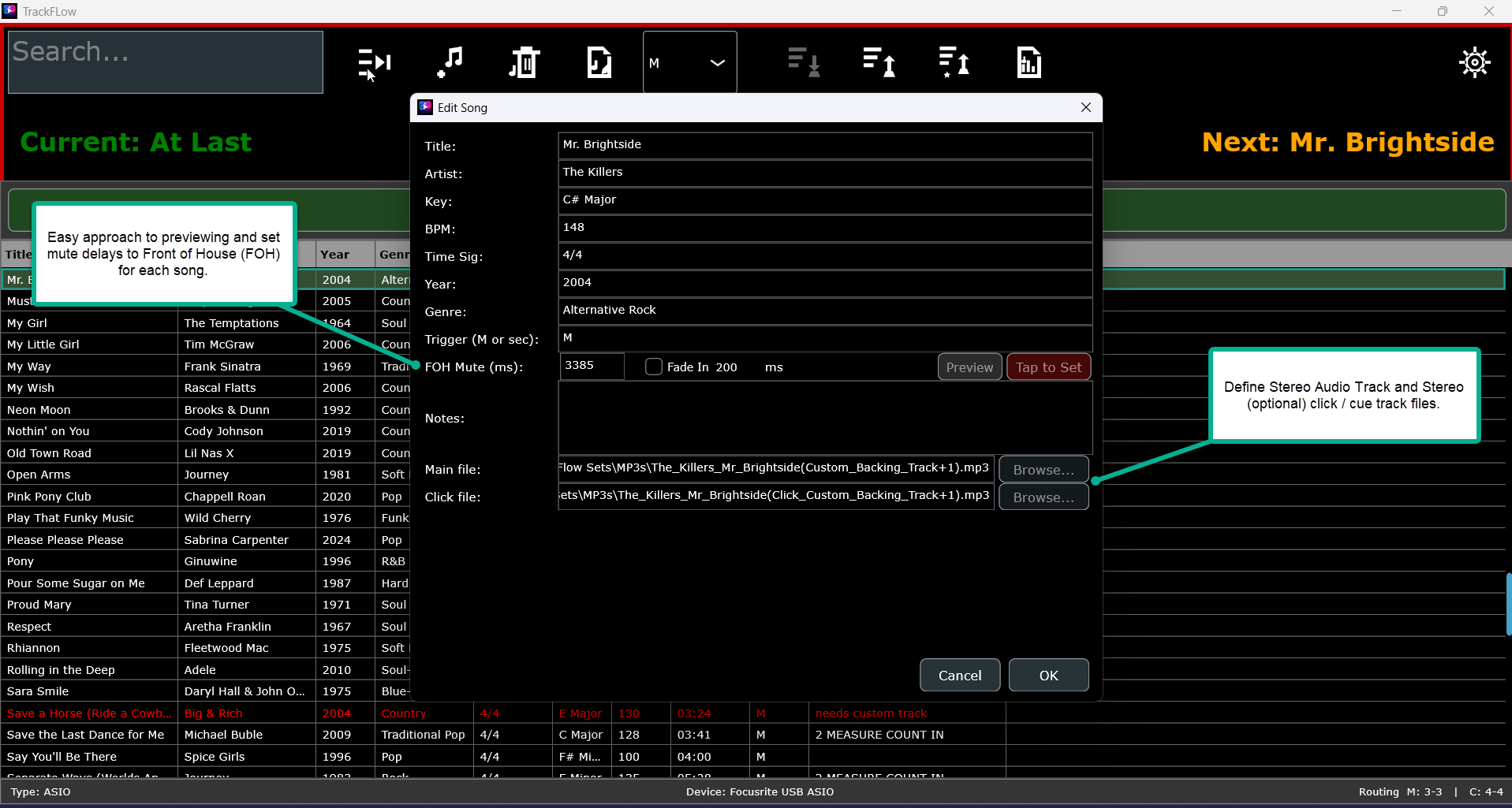Enable the Fade In checkbox
Image resolution: width=1512 pixels, height=808 pixels.
654,367
